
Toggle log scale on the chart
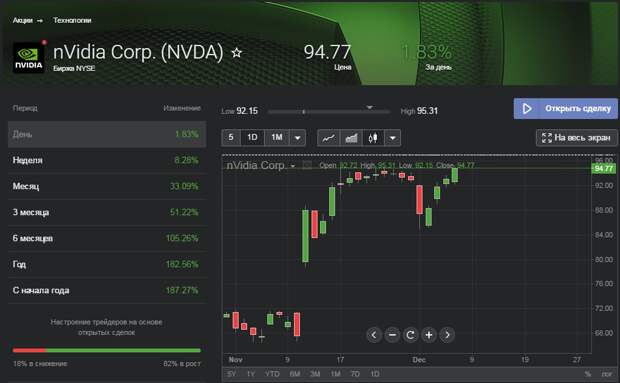point(607,374)
